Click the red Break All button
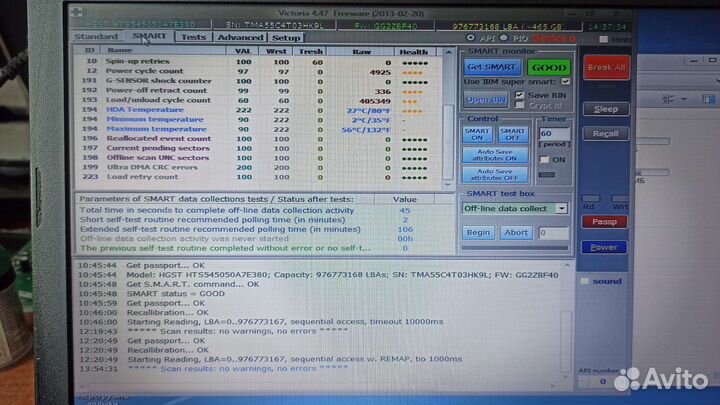 606,68
